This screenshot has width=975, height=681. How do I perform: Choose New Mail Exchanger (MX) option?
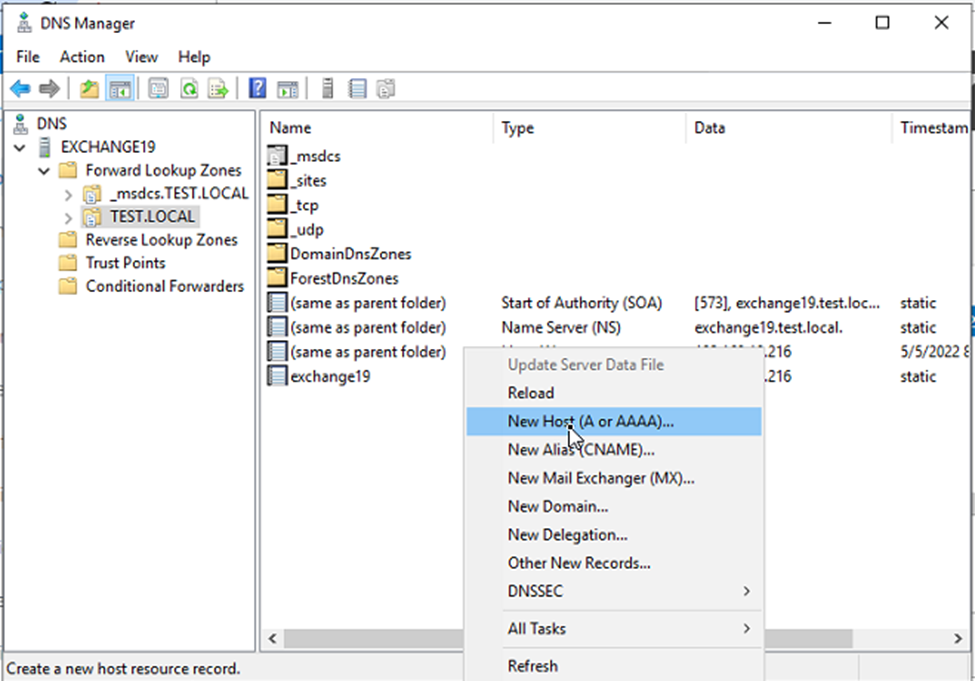613,478
